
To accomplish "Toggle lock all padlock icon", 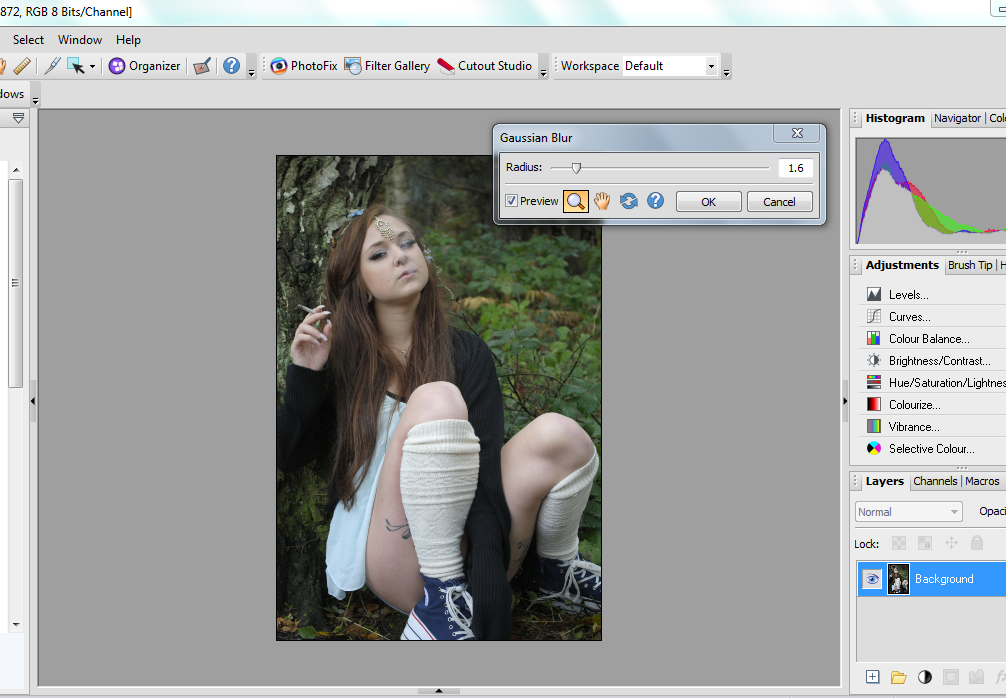I will pos(976,543).
